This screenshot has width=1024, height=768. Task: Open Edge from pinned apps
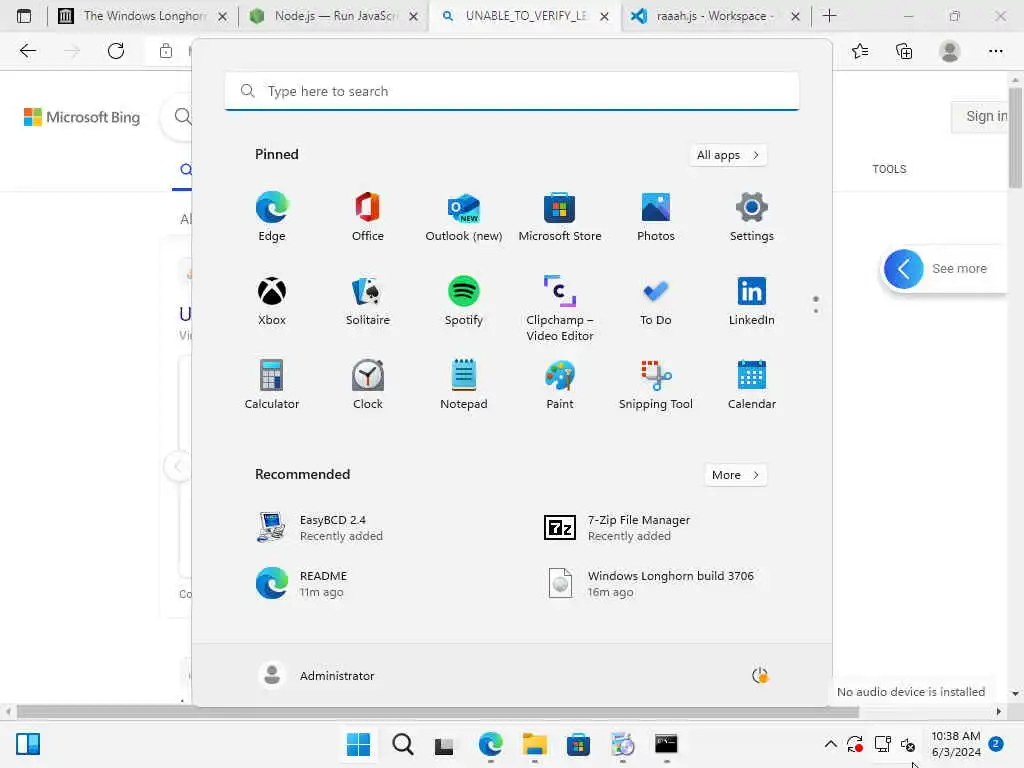tap(272, 217)
